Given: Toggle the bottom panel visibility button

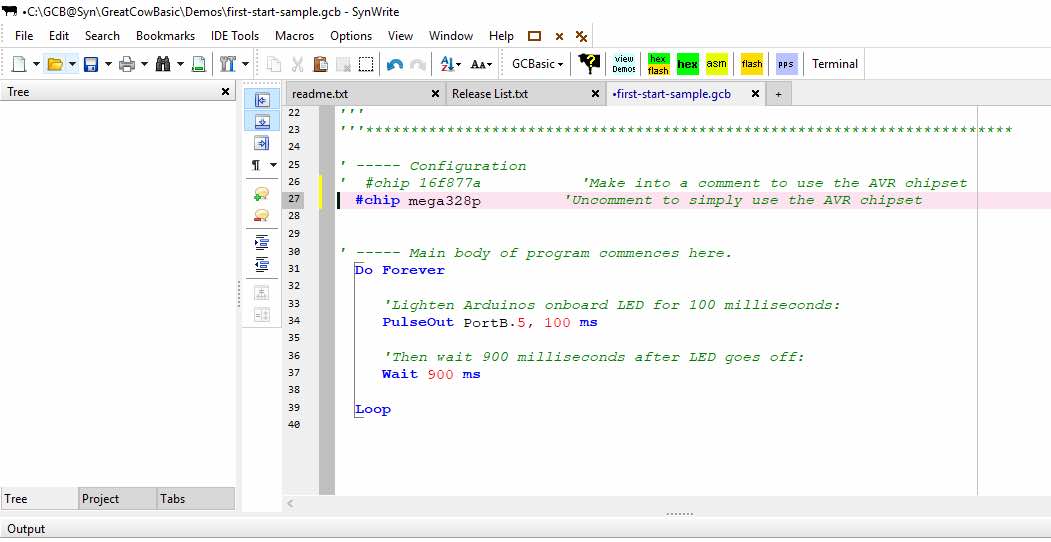Looking at the screenshot, I should click(262, 121).
